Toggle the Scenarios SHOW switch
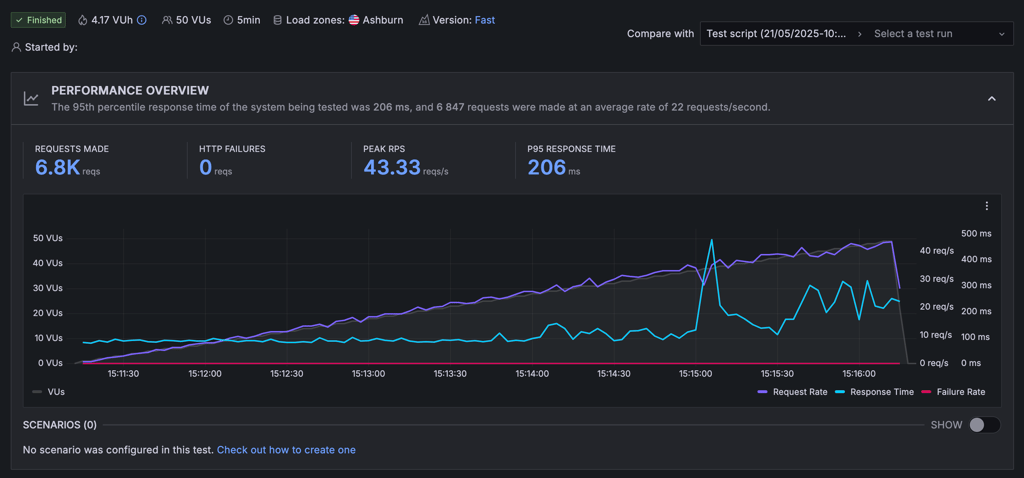Screen dimensions: 1024x478 click(985, 425)
